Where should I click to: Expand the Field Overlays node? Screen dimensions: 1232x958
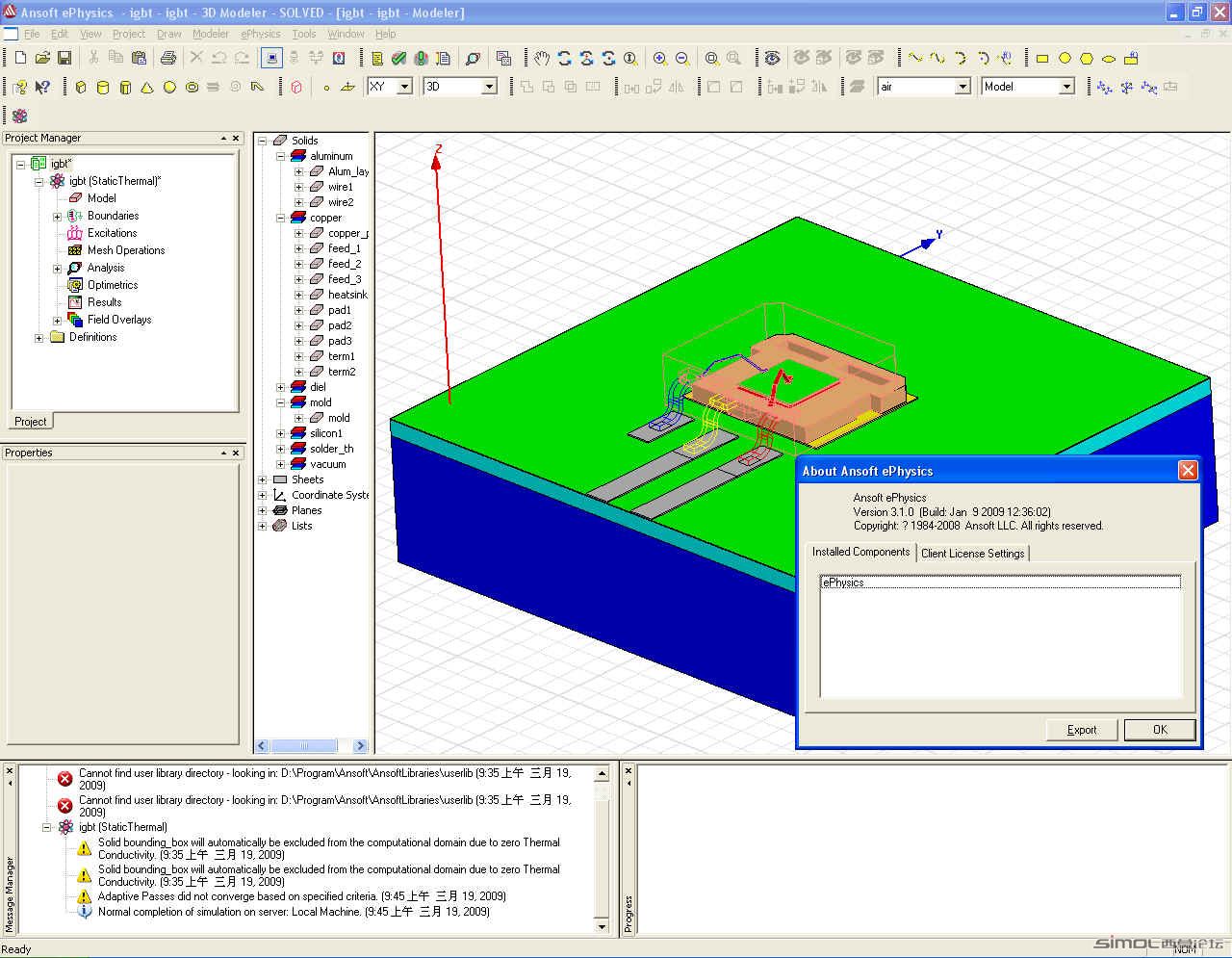[57, 321]
